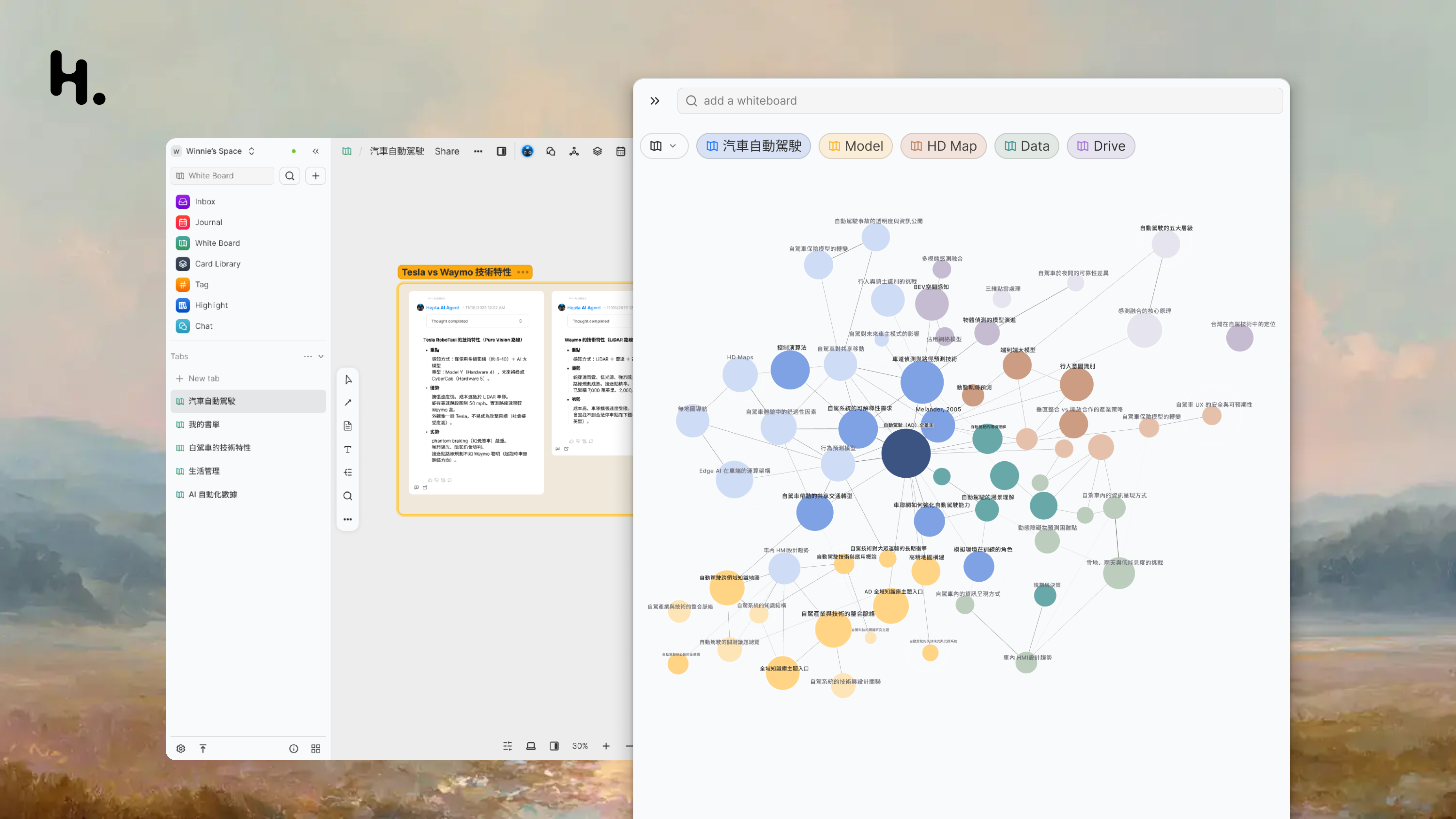Toggle the right side panel icon
The height and width of the screenshot is (819, 1456).
[501, 151]
